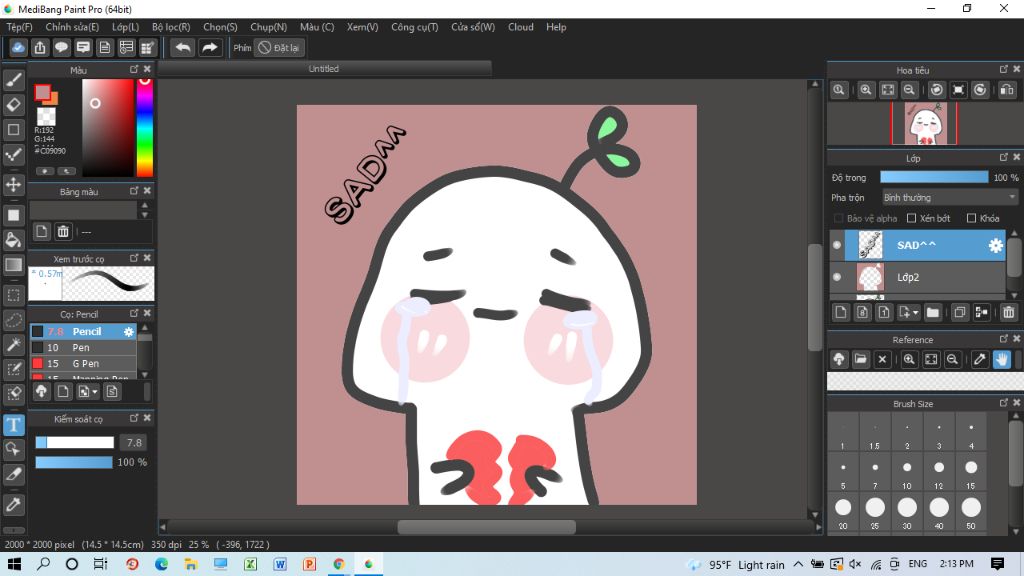The height and width of the screenshot is (576, 1024).
Task: Open Windows Start menu
Action: coord(14,564)
